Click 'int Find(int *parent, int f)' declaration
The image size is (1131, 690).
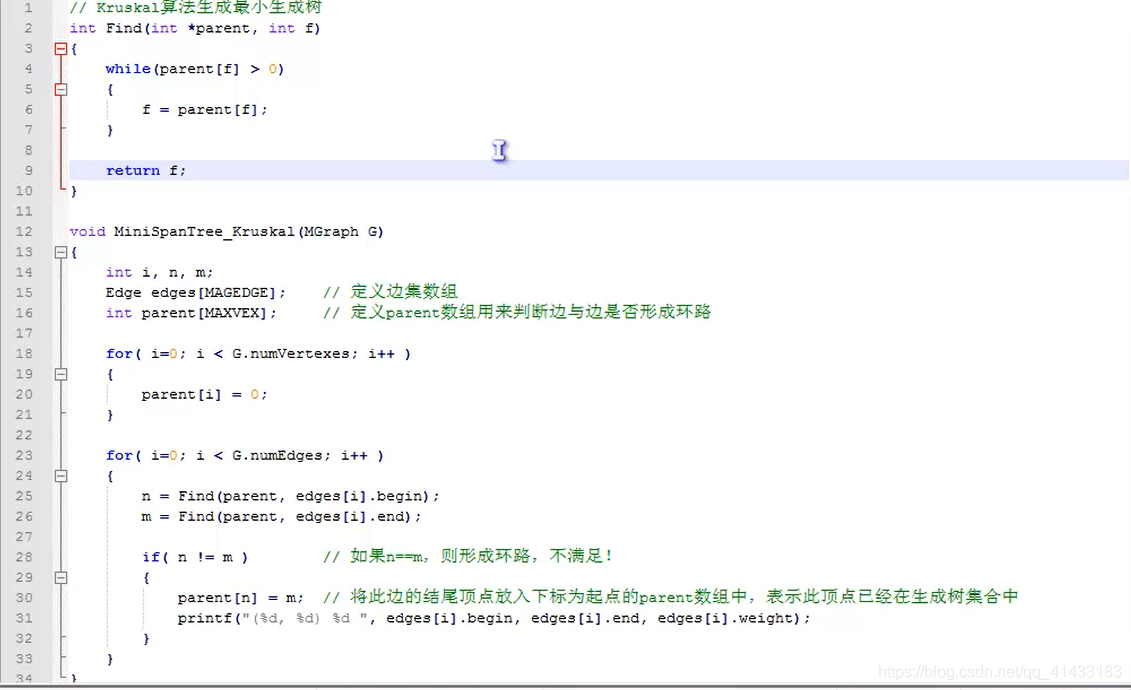195,28
